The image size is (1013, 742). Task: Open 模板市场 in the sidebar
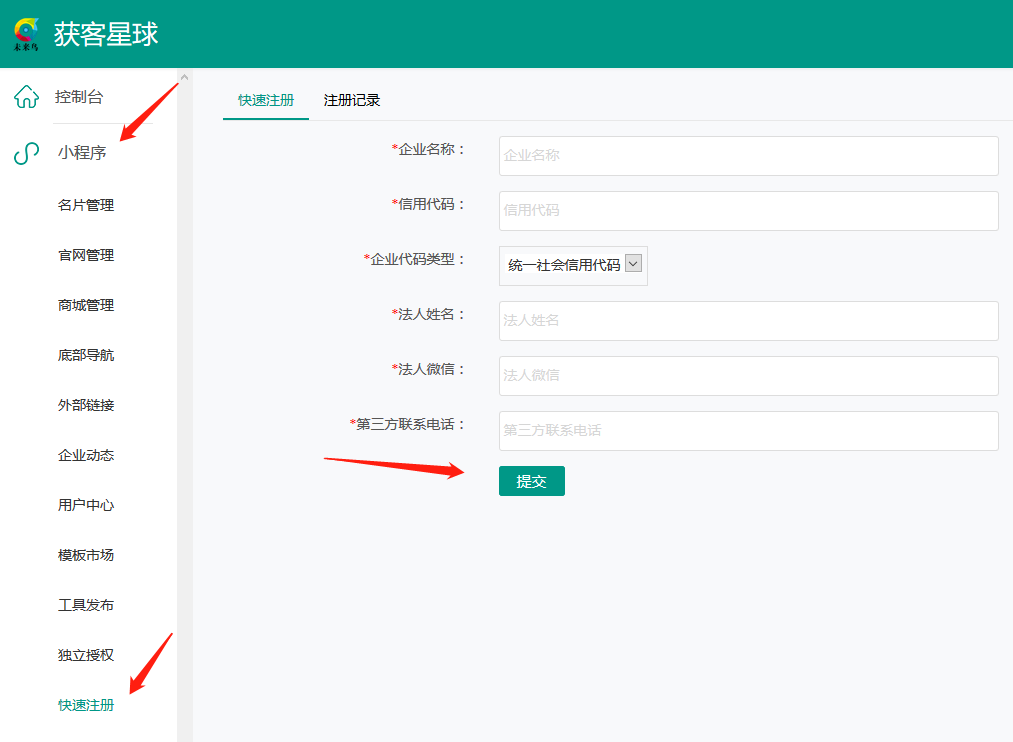coord(86,555)
